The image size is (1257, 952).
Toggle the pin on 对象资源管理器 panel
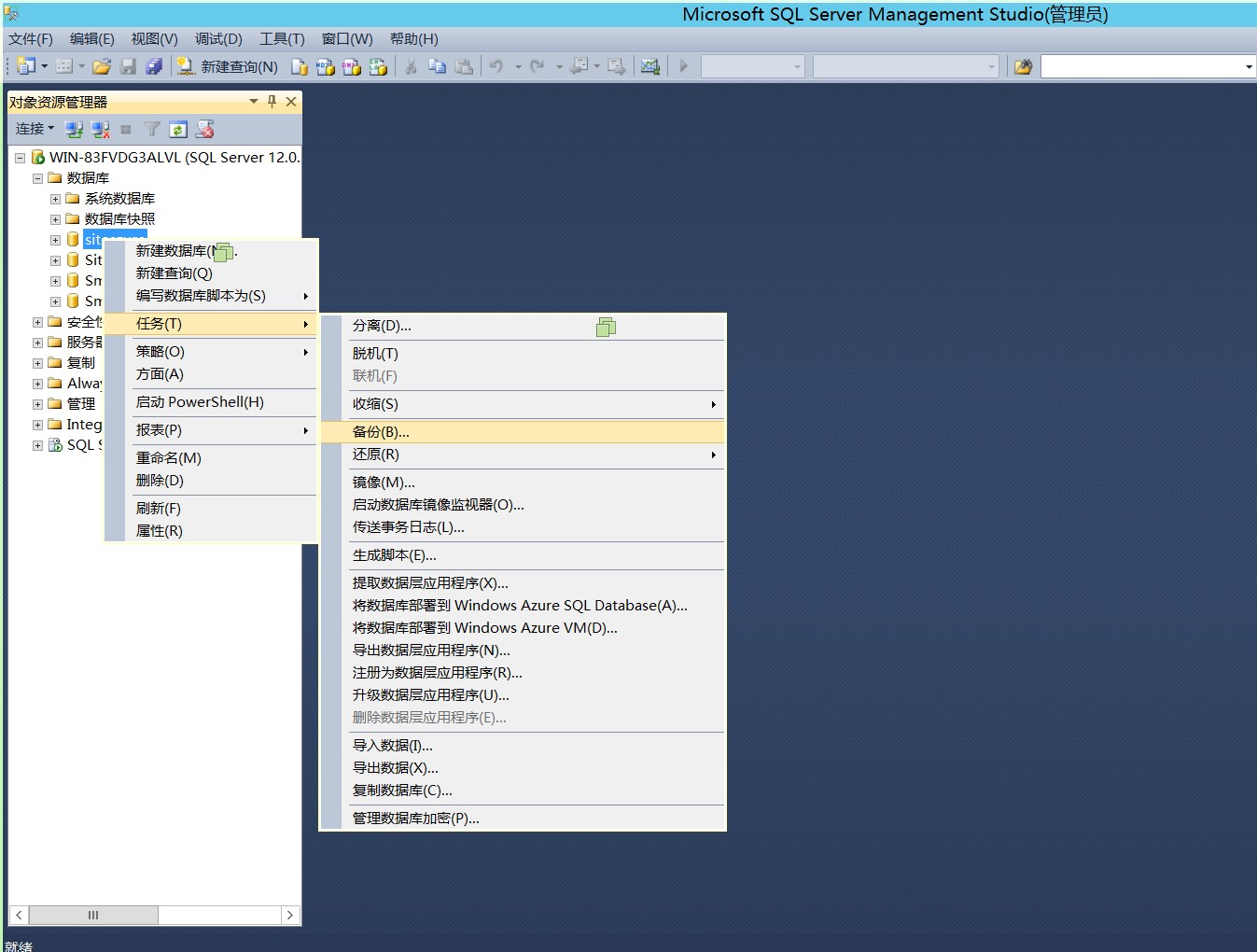[271, 102]
